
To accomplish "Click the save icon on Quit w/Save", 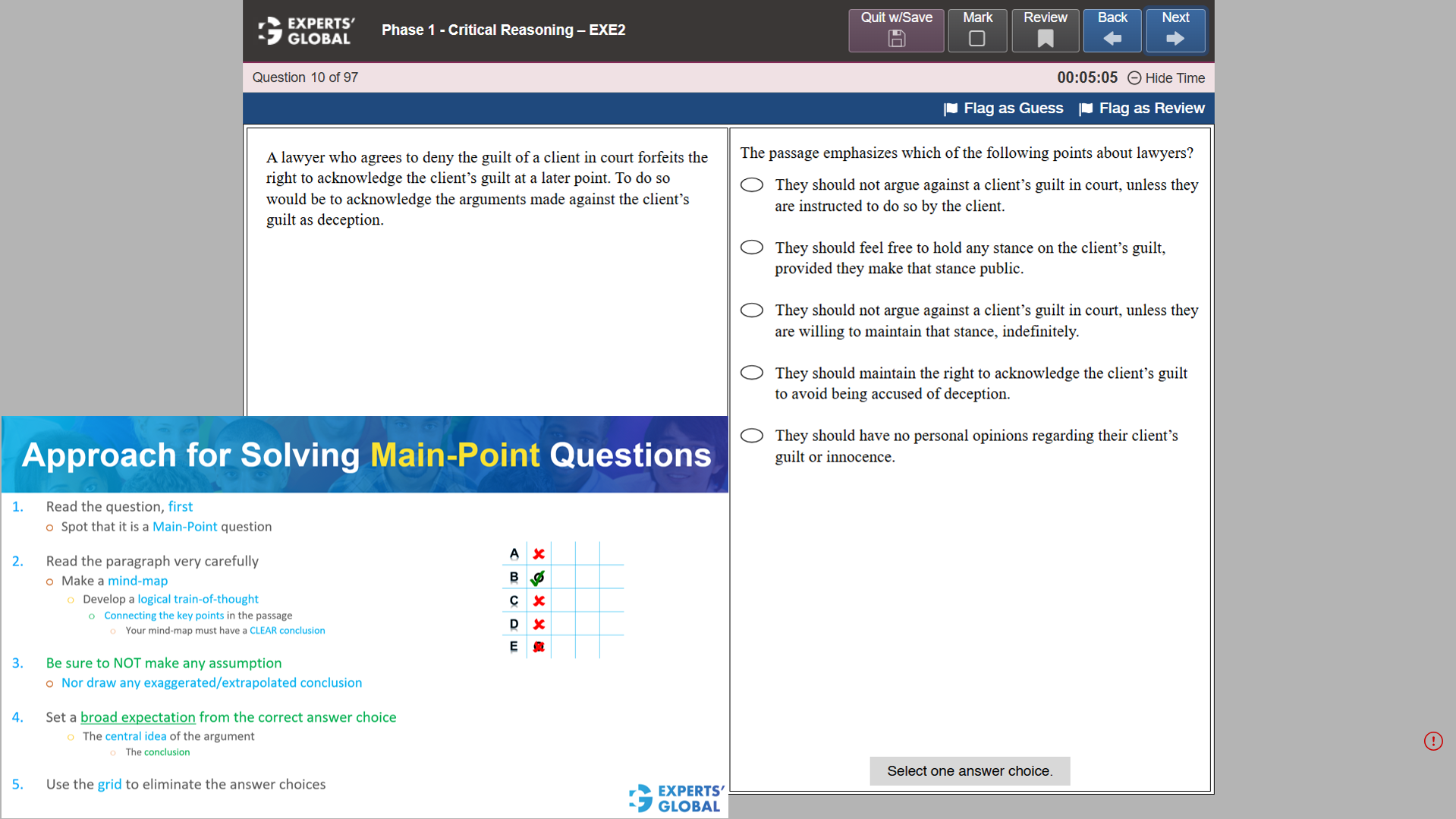I will tap(896, 39).
